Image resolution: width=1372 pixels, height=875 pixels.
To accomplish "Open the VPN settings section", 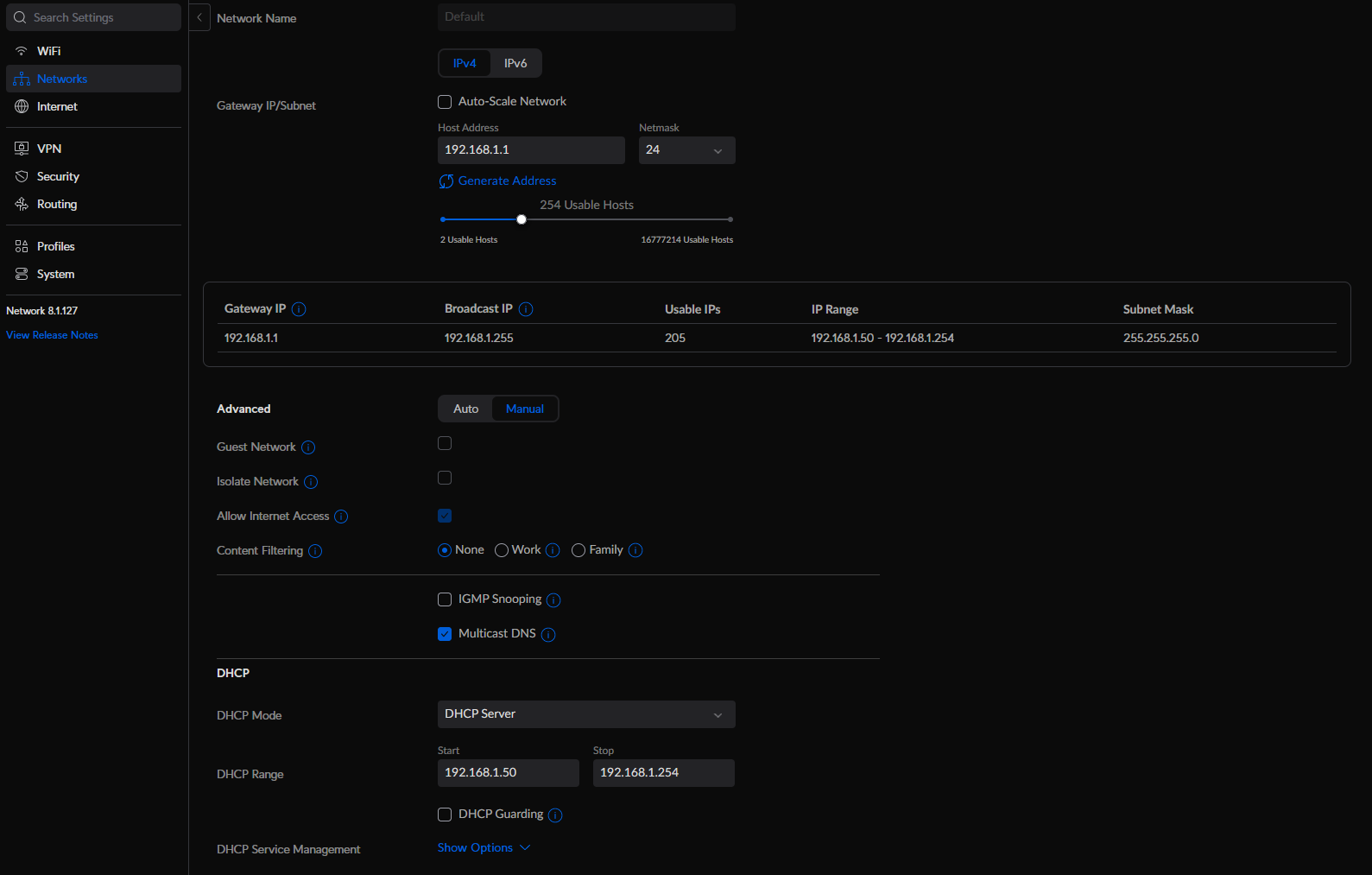I will (93, 149).
